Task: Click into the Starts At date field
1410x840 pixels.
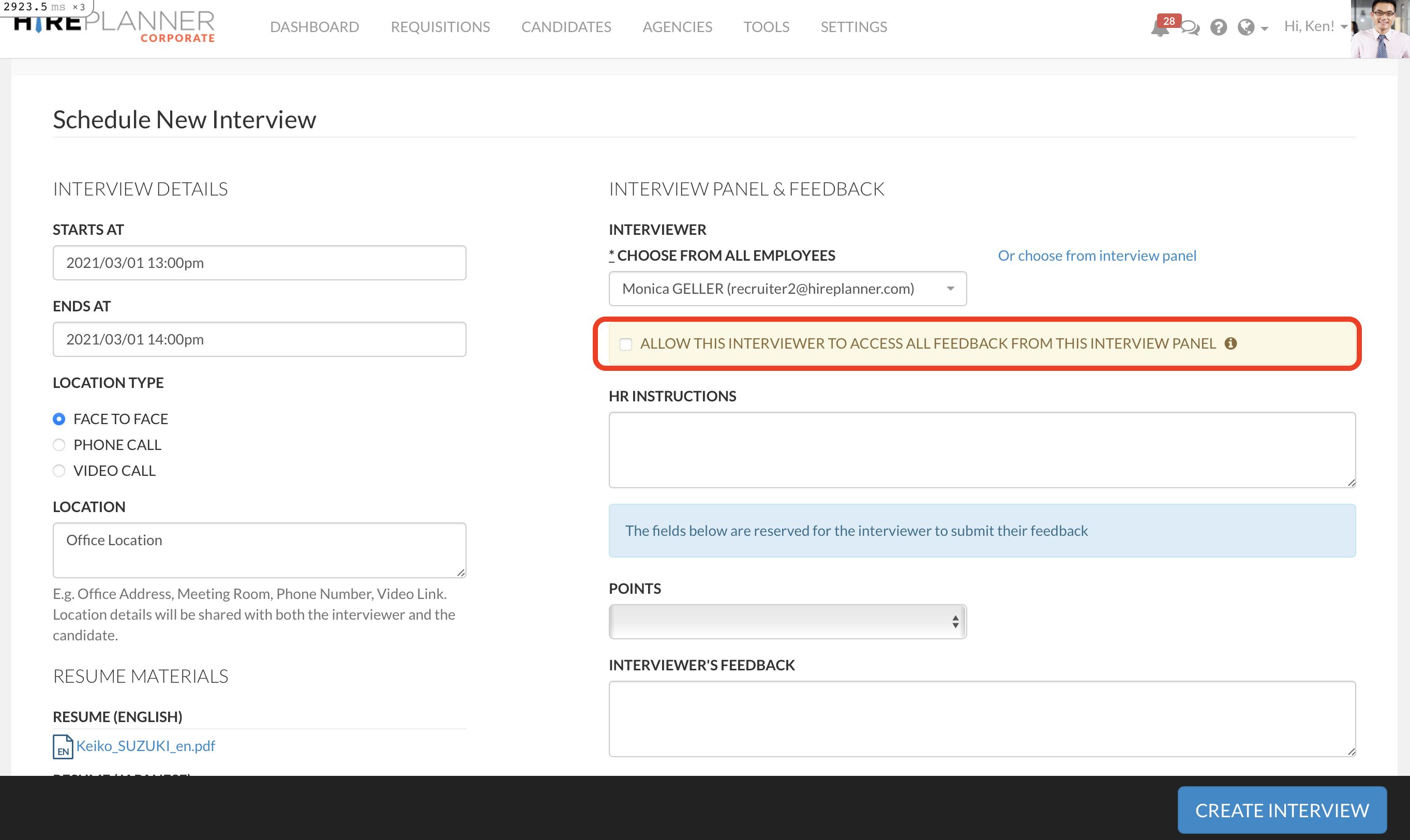Action: coord(259,263)
